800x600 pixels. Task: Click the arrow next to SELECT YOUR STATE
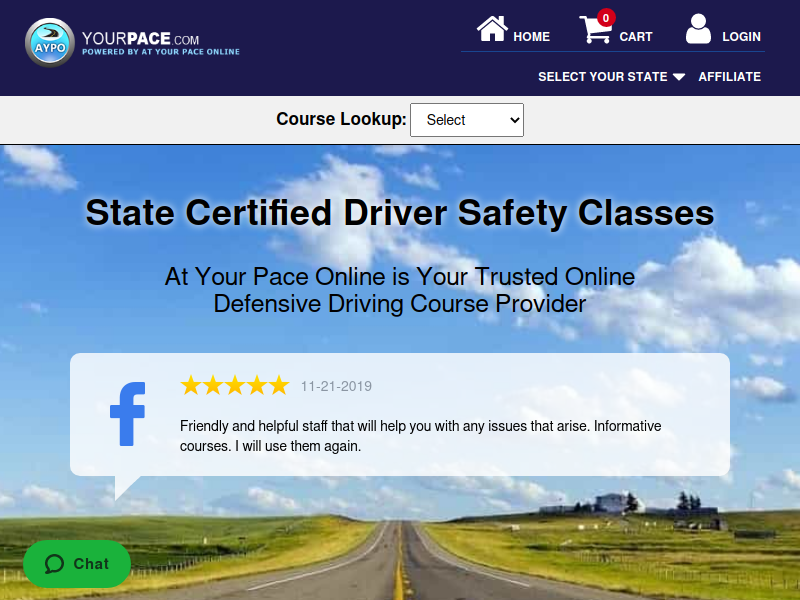(679, 77)
